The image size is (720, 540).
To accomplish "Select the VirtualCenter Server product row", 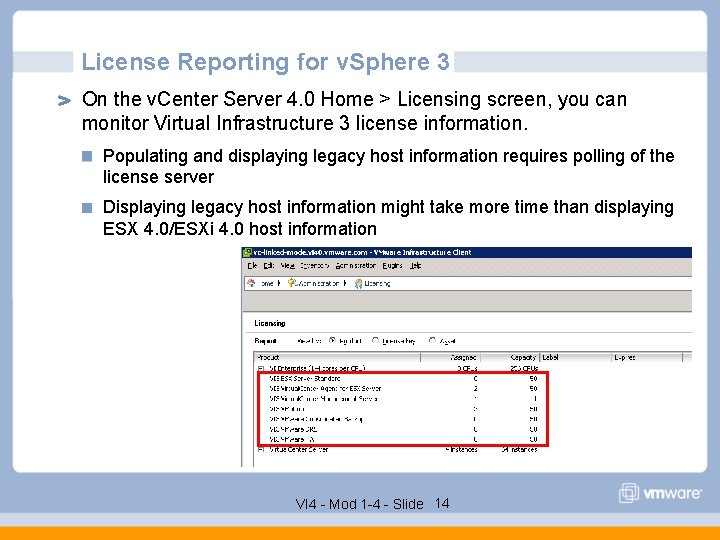I will (399, 450).
